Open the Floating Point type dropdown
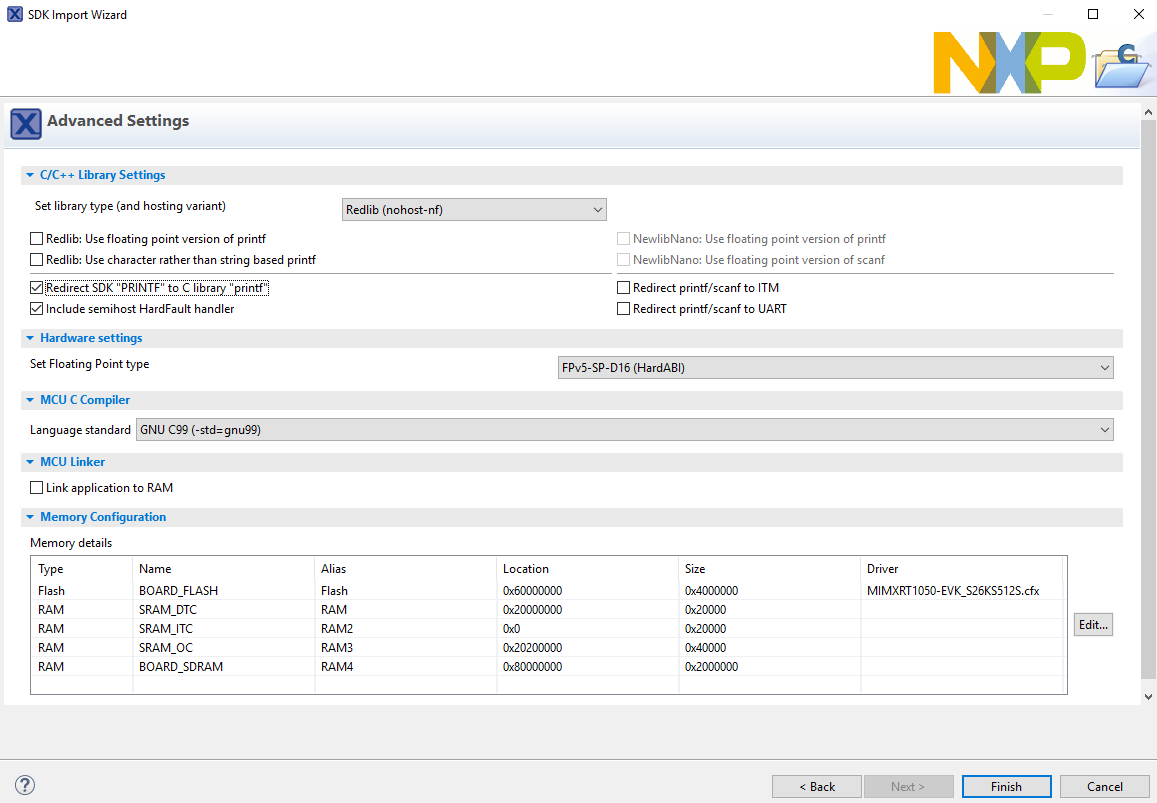The width and height of the screenshot is (1157, 803). [834, 368]
